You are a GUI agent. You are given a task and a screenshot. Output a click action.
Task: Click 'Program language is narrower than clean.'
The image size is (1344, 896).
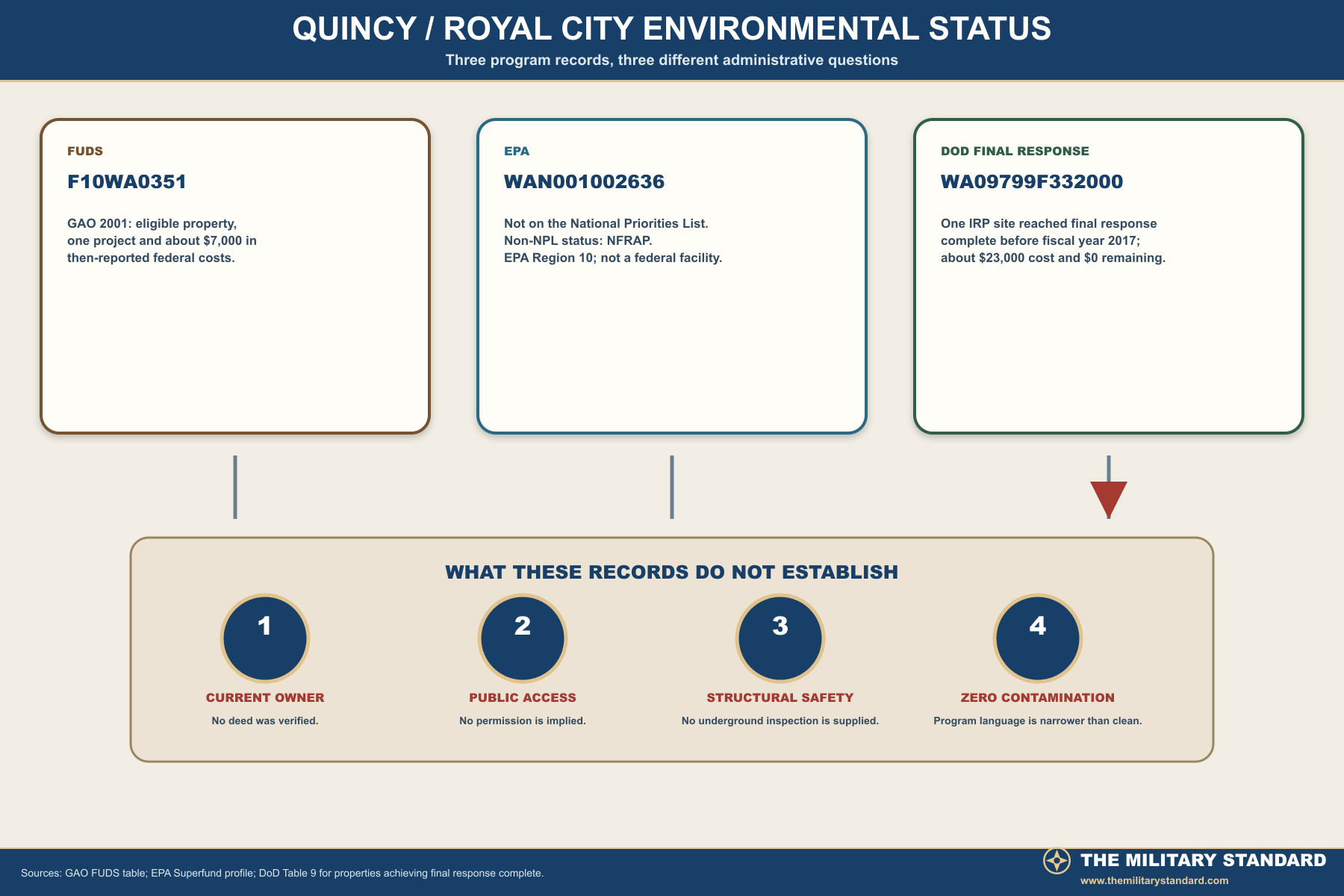coord(1038,721)
